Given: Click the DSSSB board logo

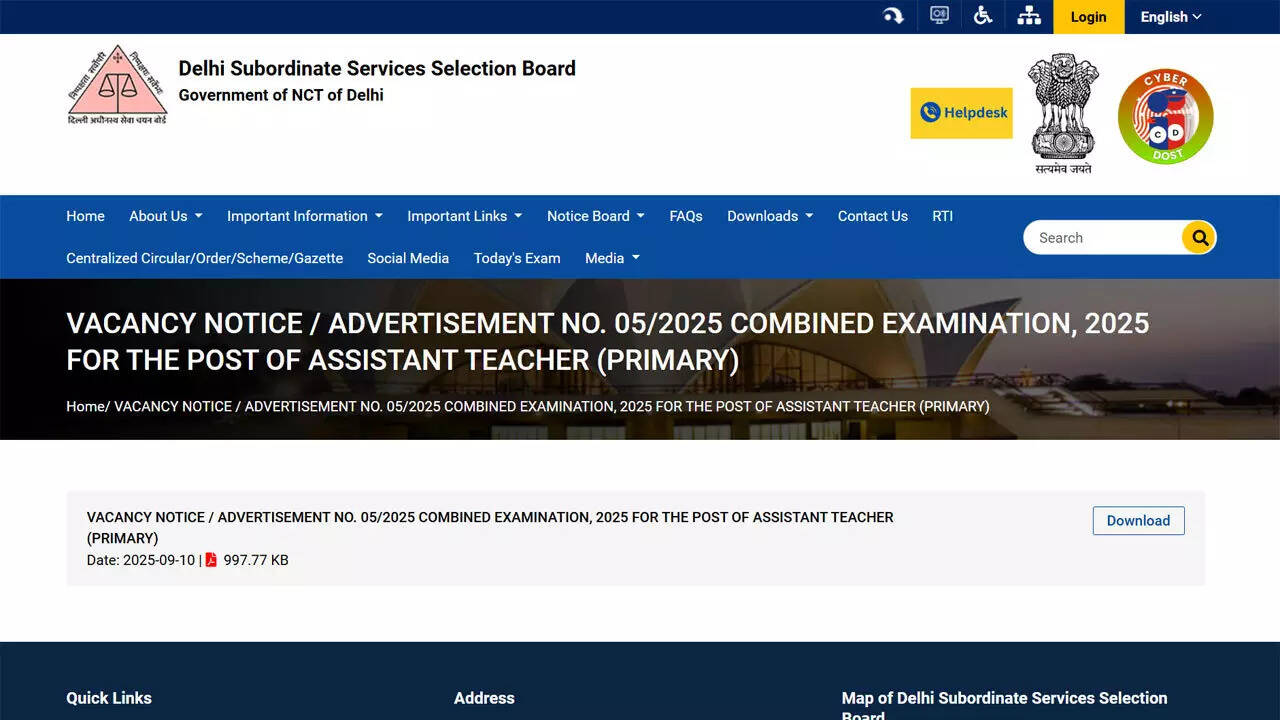Looking at the screenshot, I should 116,84.
